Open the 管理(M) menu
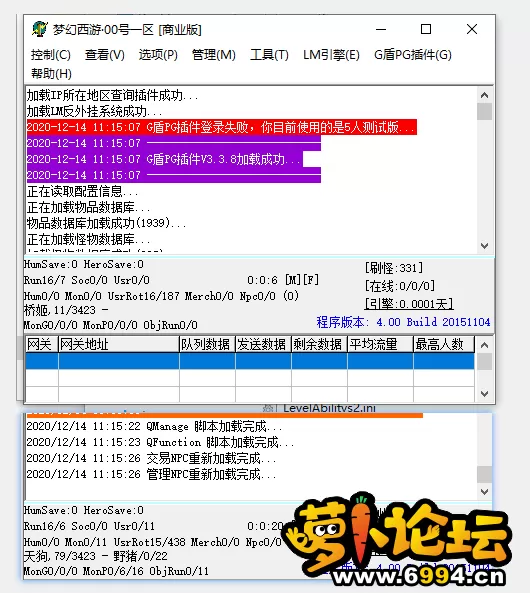This screenshot has height=593, width=530. point(214,55)
